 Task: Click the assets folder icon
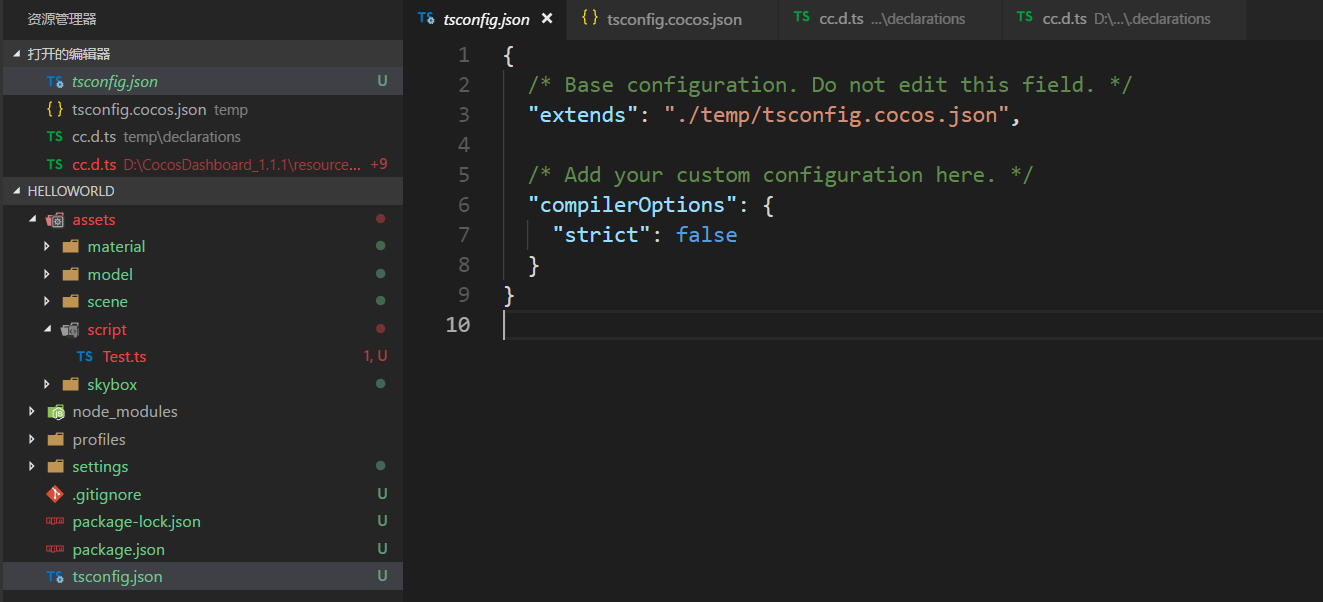pos(55,220)
